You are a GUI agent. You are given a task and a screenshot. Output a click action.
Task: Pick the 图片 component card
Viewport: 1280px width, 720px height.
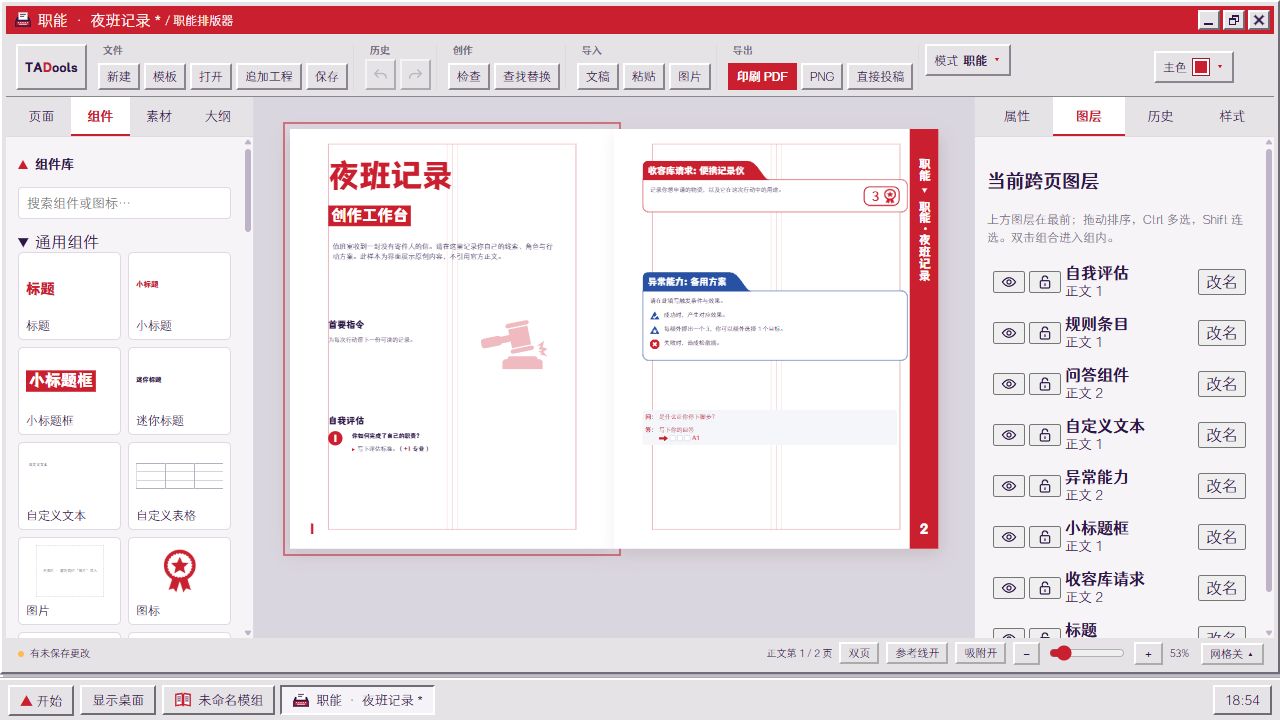[69, 580]
